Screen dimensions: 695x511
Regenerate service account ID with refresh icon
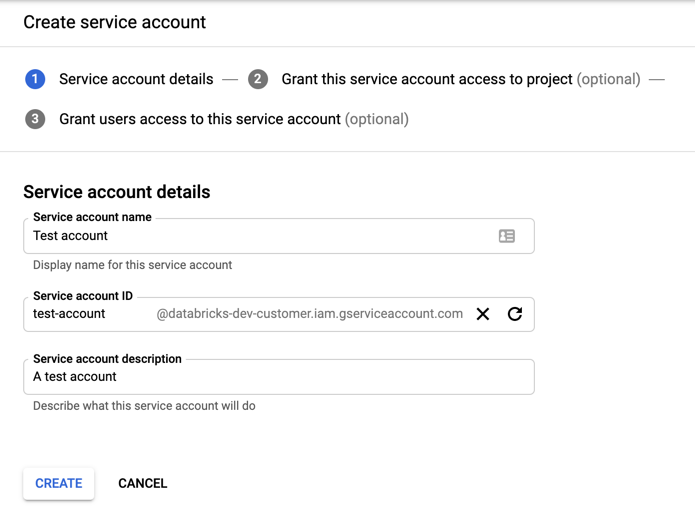click(x=515, y=314)
